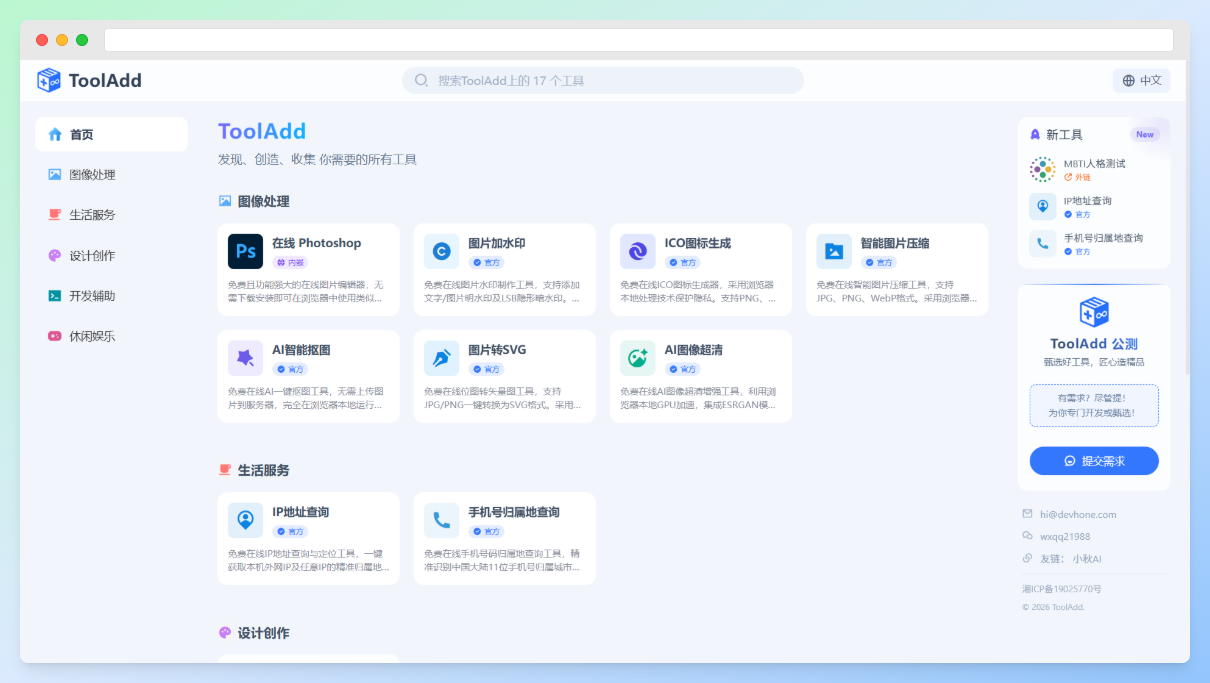Click the hi@devhone.com email link
Image resolution: width=1210 pixels, height=683 pixels.
(1077, 515)
